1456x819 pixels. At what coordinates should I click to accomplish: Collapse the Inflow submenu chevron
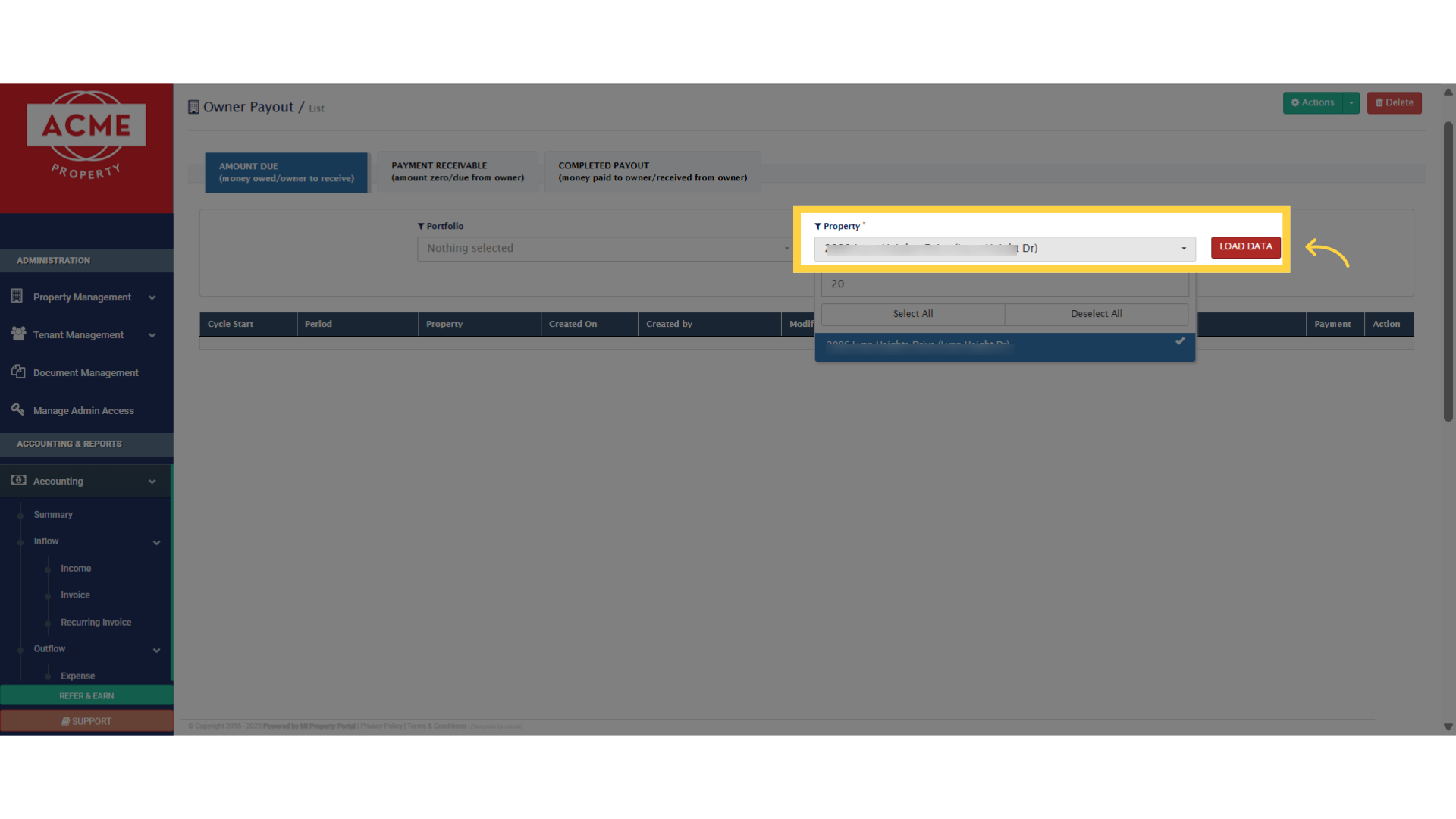pos(157,542)
